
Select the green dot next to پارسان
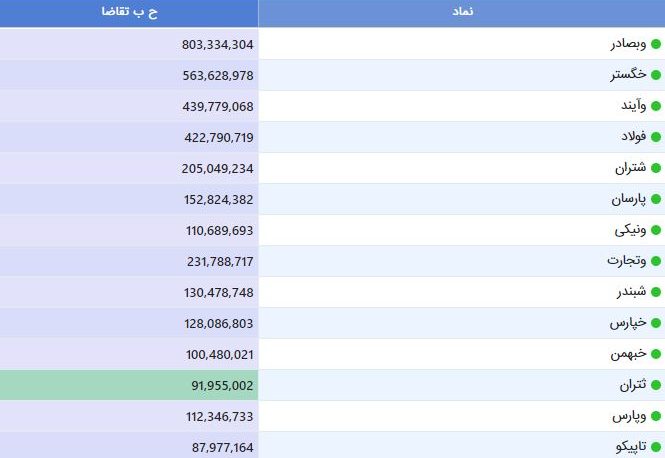point(656,199)
